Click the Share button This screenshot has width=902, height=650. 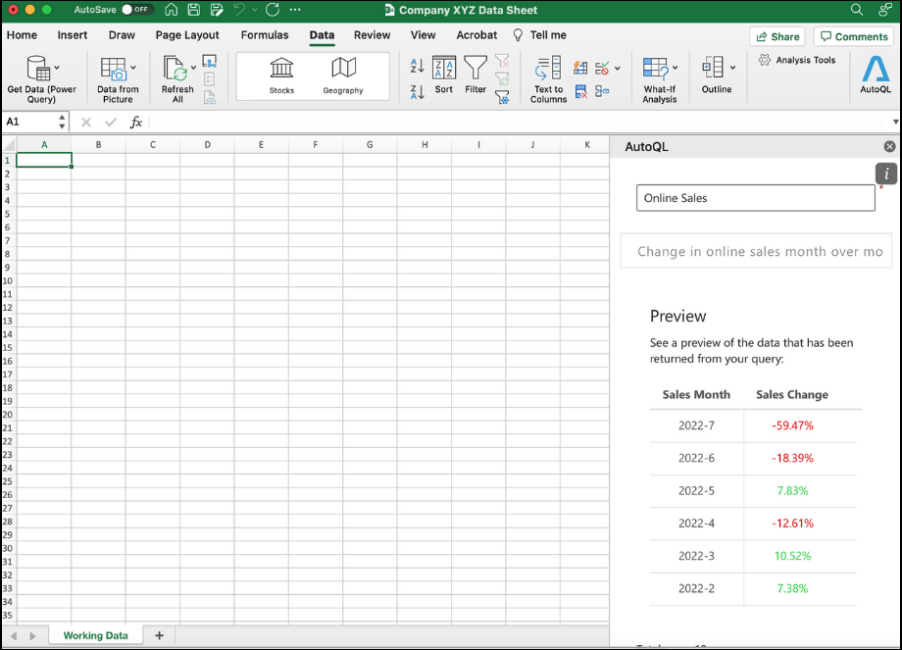777,36
